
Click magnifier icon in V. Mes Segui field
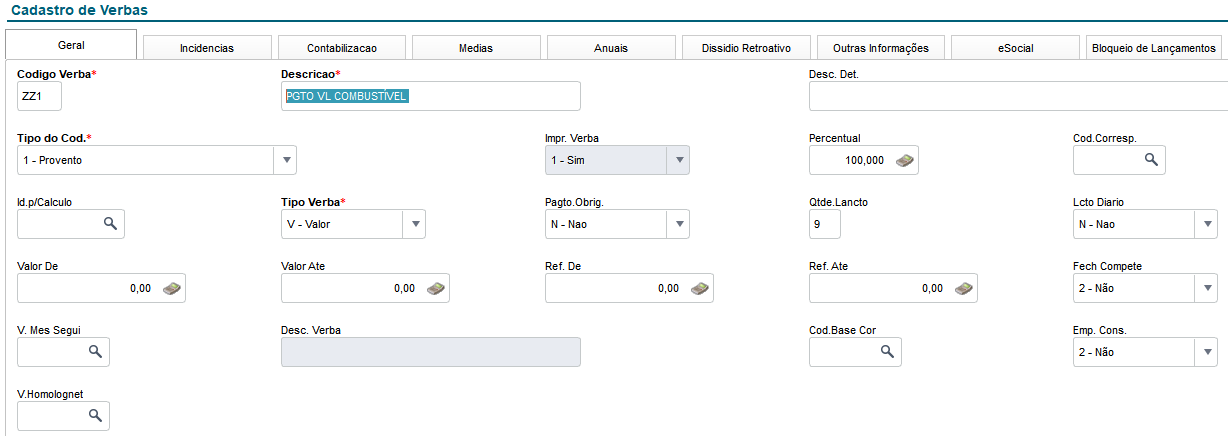(95, 351)
